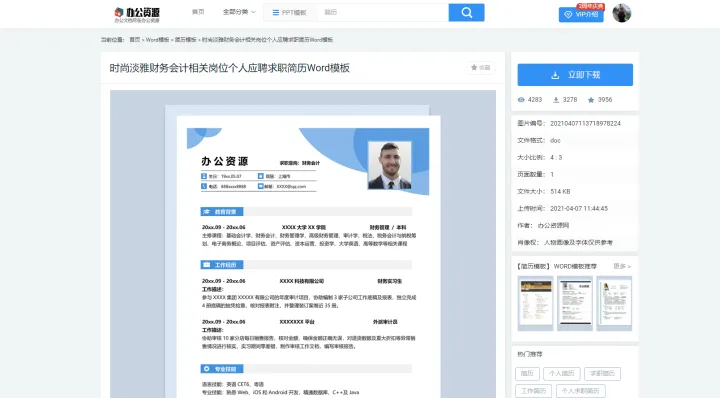
Task: Open the second recommended resume thumbnail
Action: 575,303
